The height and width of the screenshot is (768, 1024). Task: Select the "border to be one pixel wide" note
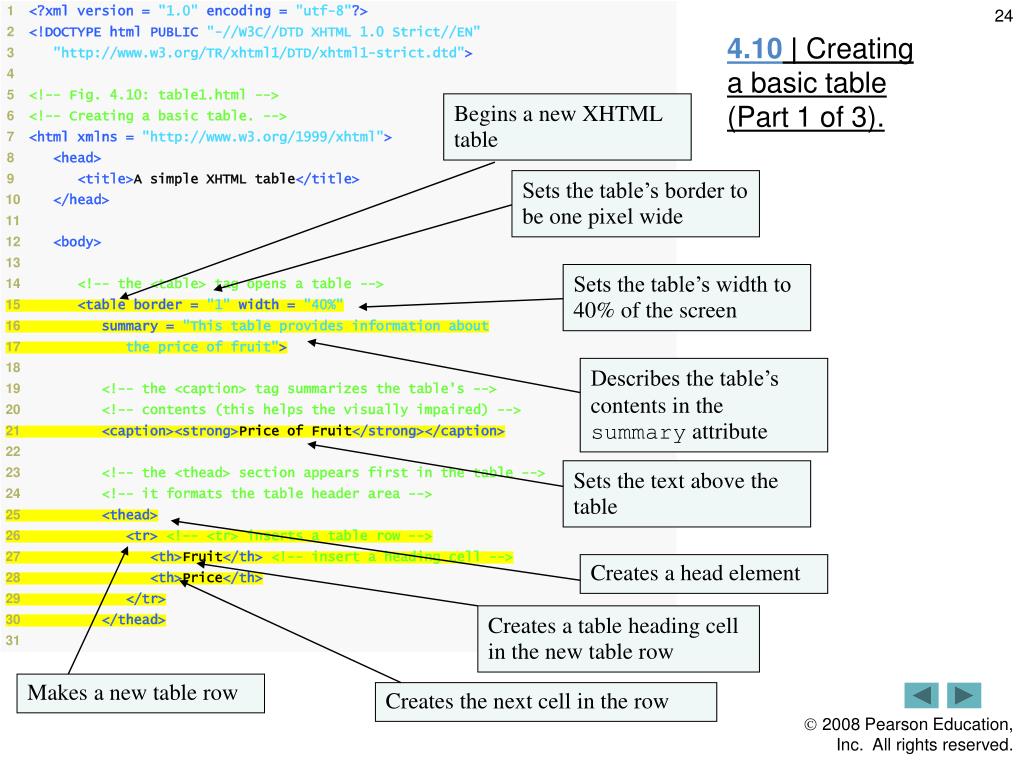pyautogui.click(x=635, y=204)
